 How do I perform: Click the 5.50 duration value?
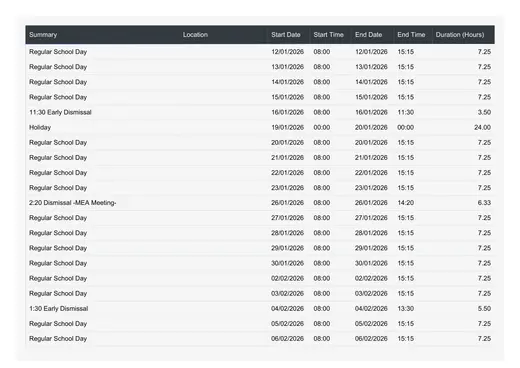[484, 308]
